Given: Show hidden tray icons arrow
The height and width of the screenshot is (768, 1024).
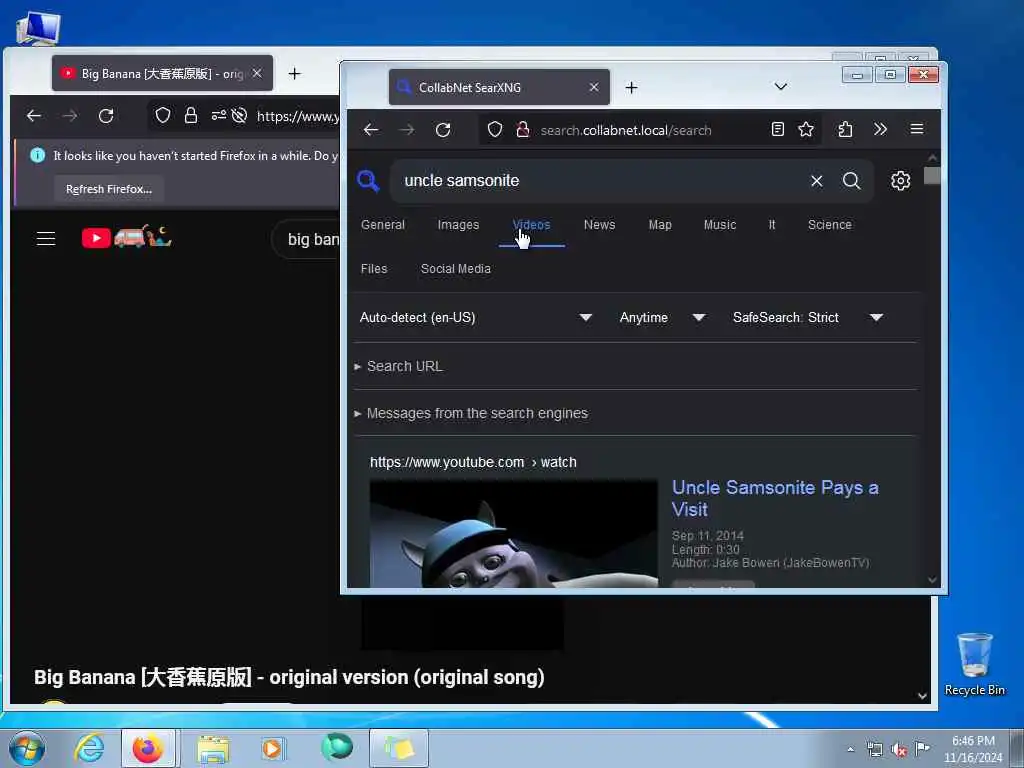Looking at the screenshot, I should (x=850, y=750).
